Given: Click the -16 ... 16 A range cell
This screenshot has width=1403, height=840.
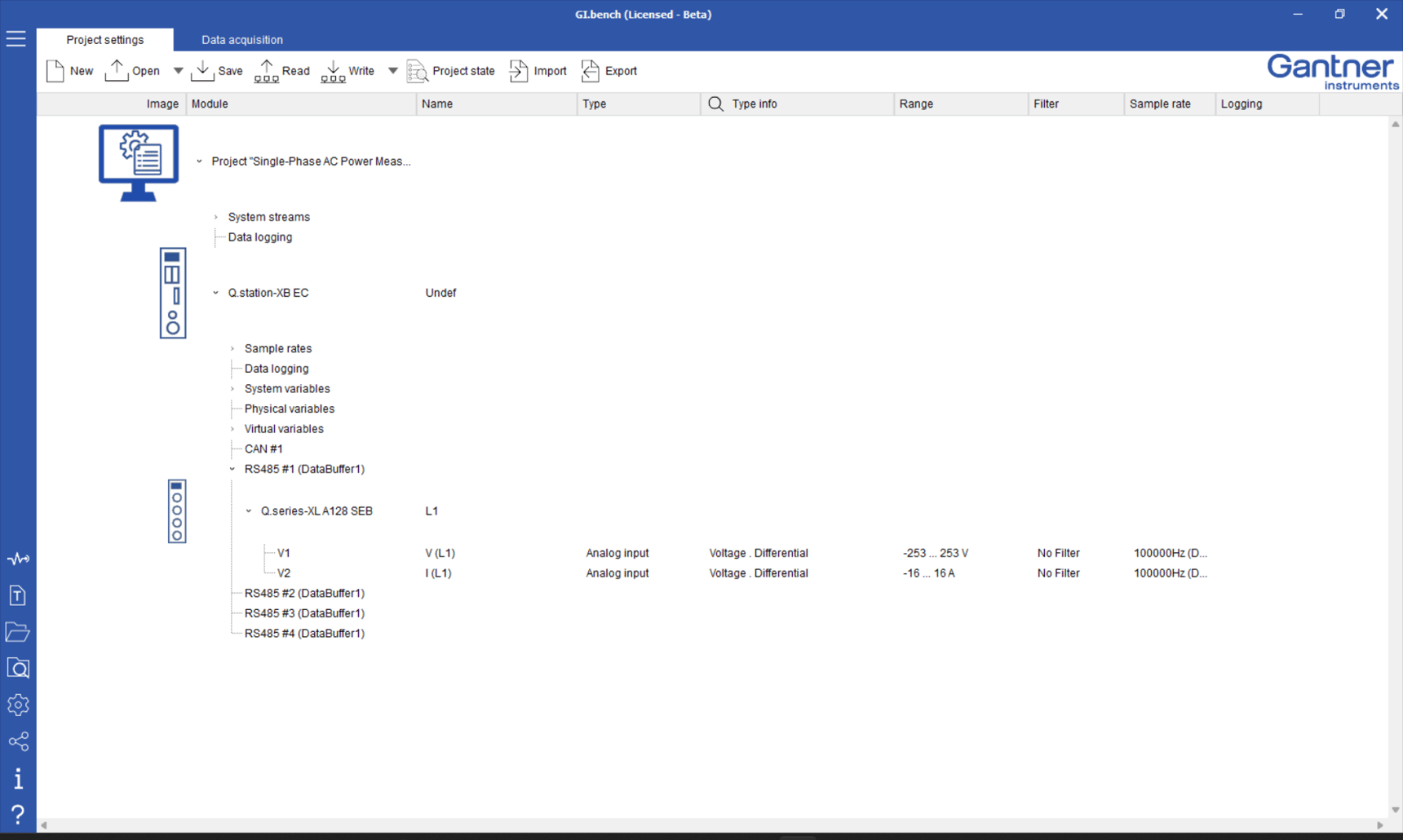Looking at the screenshot, I should 929,573.
